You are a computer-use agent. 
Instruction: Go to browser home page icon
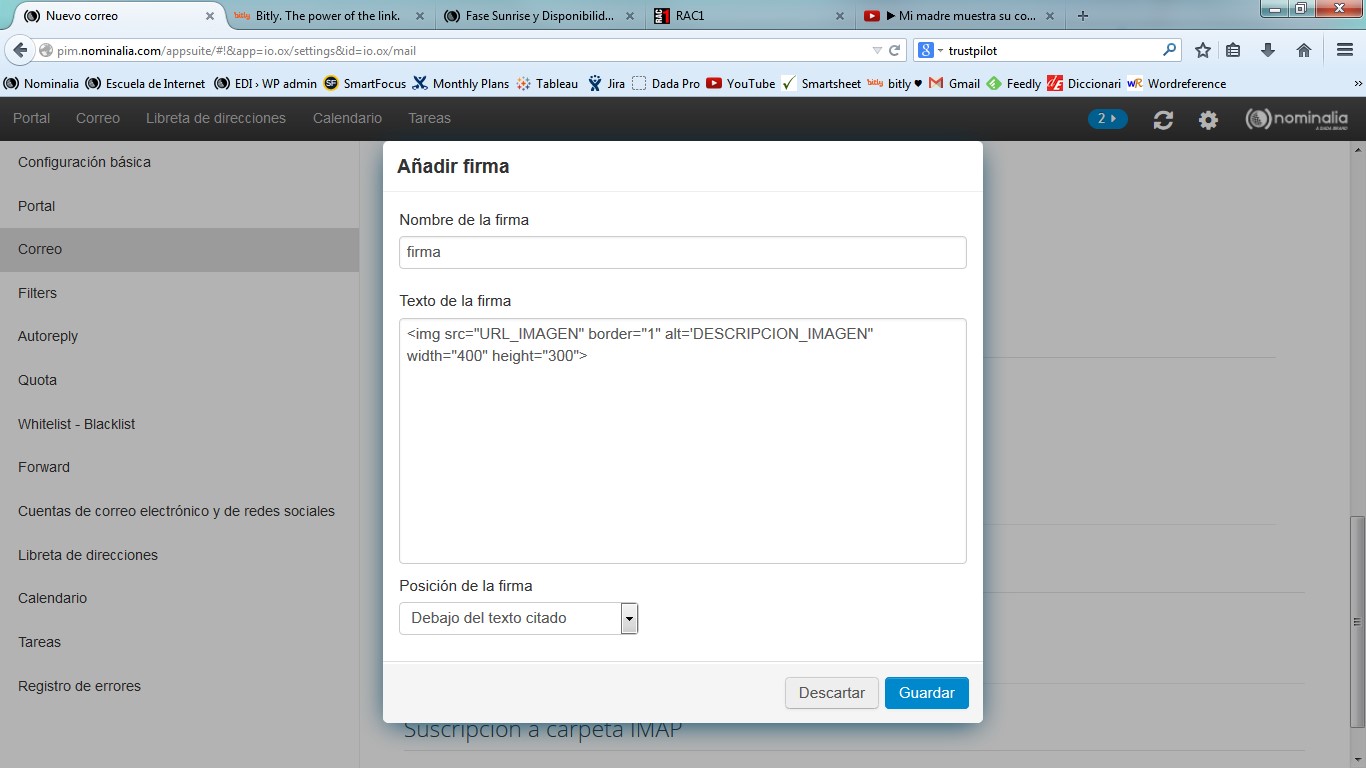click(1303, 50)
